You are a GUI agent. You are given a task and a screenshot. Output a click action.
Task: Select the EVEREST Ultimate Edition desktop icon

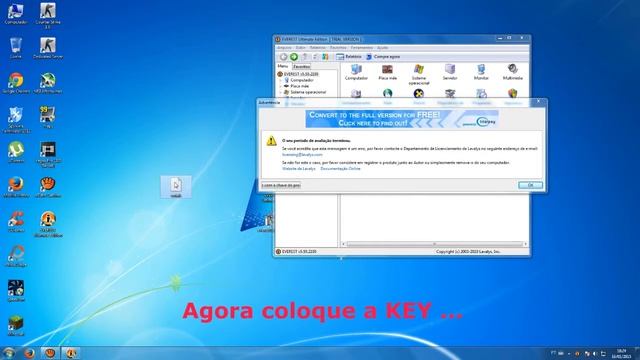pos(48,224)
